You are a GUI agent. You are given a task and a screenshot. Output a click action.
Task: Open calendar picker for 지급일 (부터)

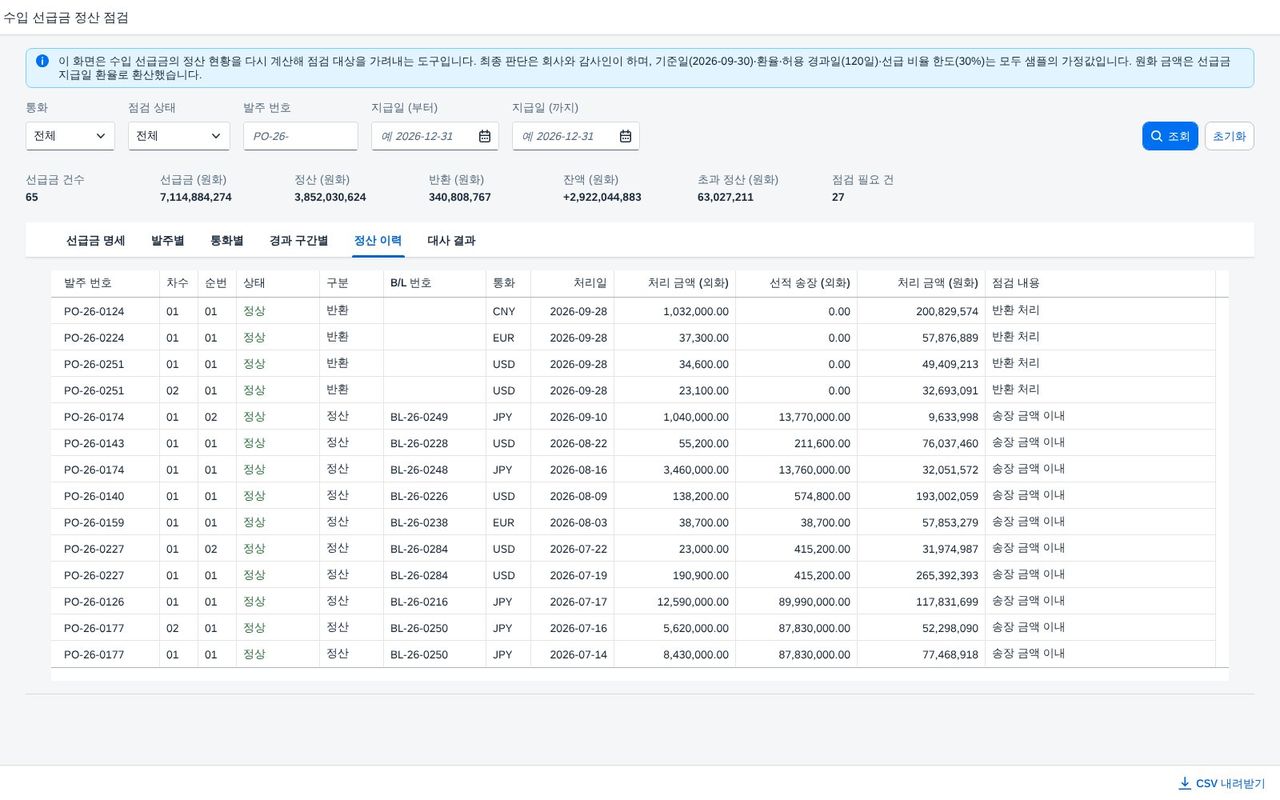pos(485,136)
